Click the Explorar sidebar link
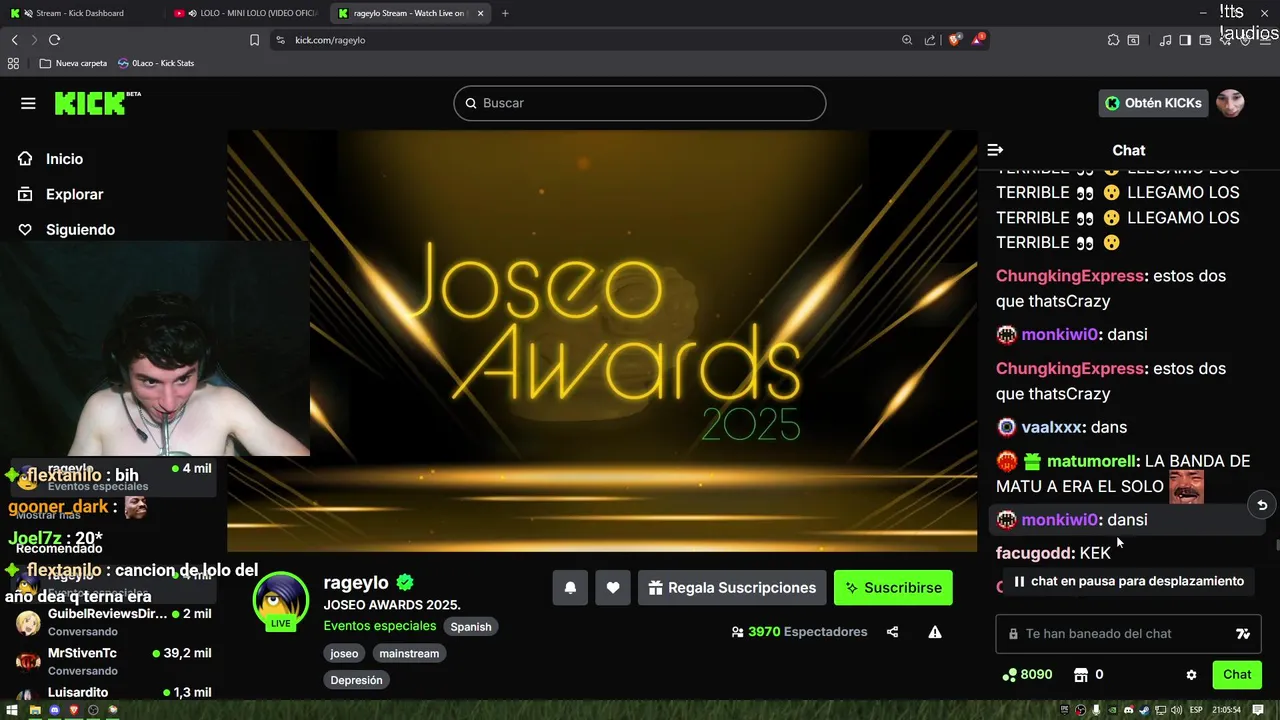The height and width of the screenshot is (720, 1280). pyautogui.click(x=74, y=194)
